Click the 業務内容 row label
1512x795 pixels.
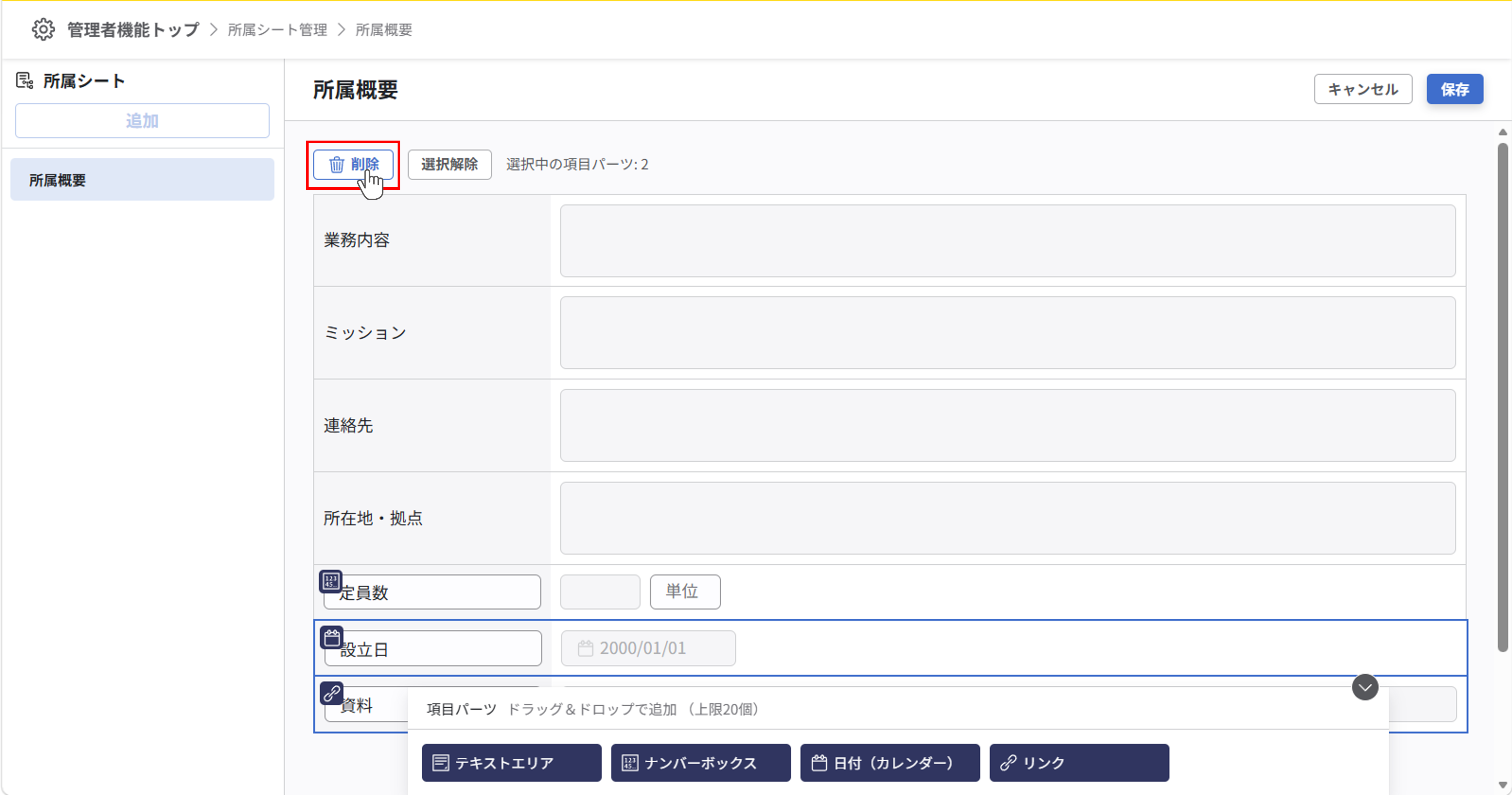tap(357, 240)
